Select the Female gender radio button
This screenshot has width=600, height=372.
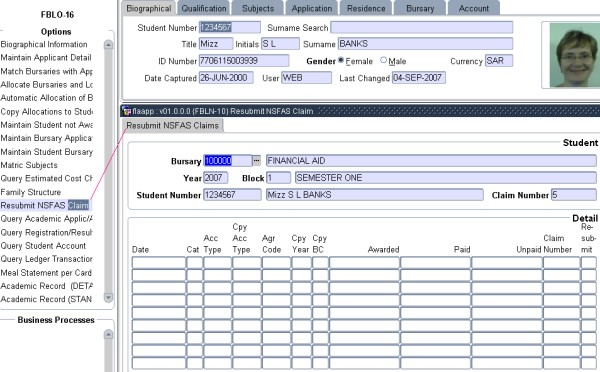pyautogui.click(x=341, y=60)
